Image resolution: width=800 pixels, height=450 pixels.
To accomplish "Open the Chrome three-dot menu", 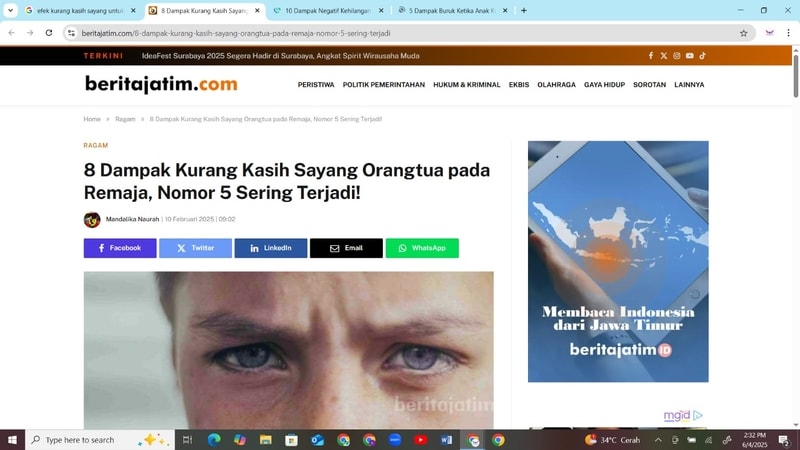I will [788, 33].
